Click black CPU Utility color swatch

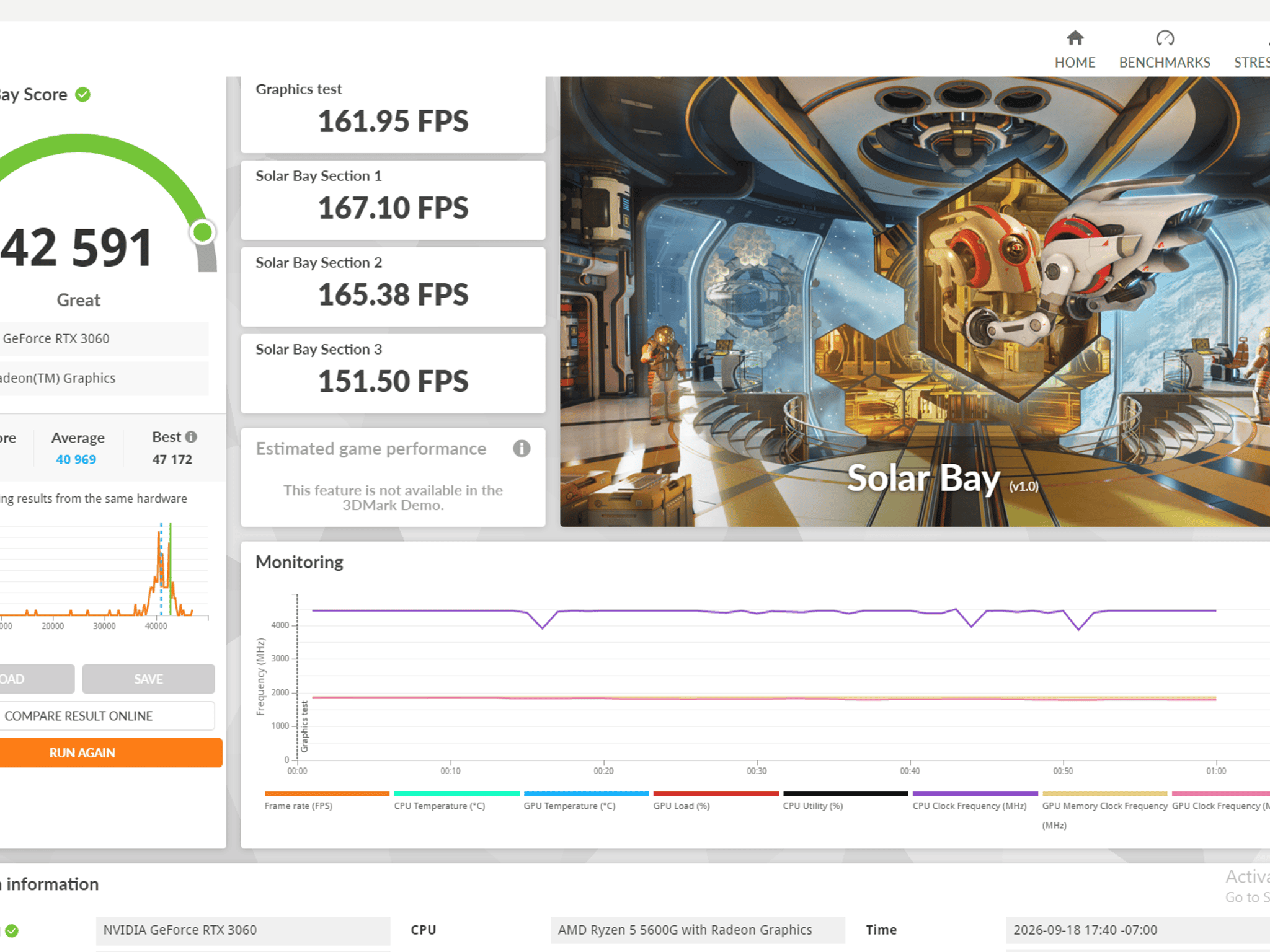coord(845,793)
